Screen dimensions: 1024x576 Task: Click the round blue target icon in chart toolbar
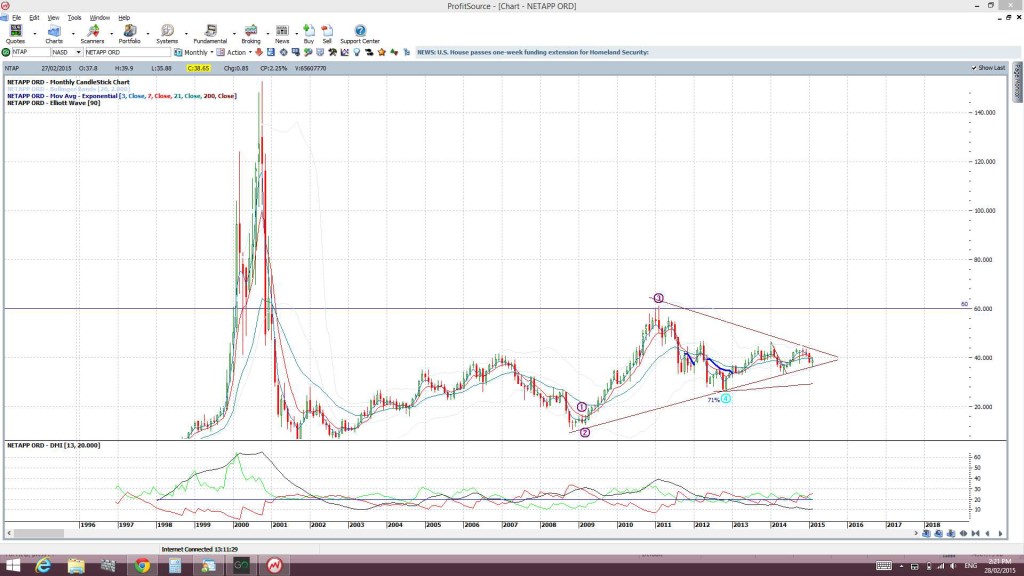(283, 52)
